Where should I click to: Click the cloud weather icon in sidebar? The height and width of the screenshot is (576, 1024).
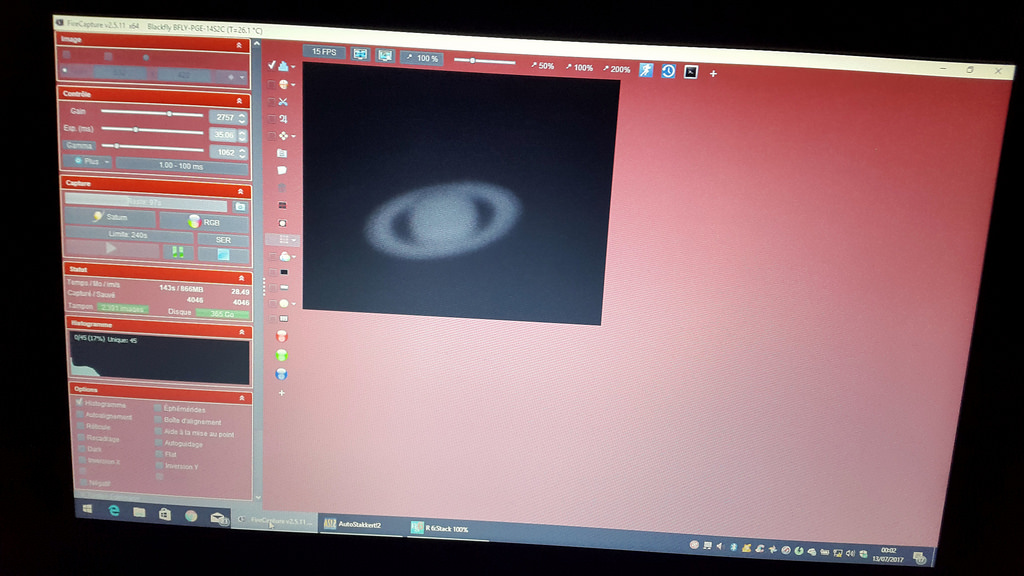click(x=285, y=257)
